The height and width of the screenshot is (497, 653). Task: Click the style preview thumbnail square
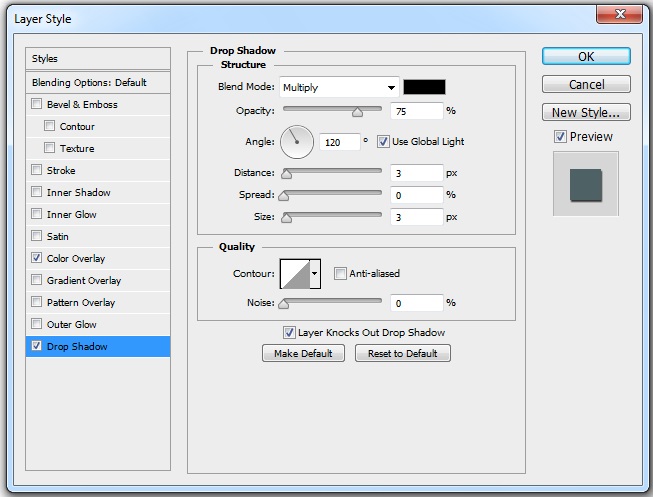tap(586, 185)
